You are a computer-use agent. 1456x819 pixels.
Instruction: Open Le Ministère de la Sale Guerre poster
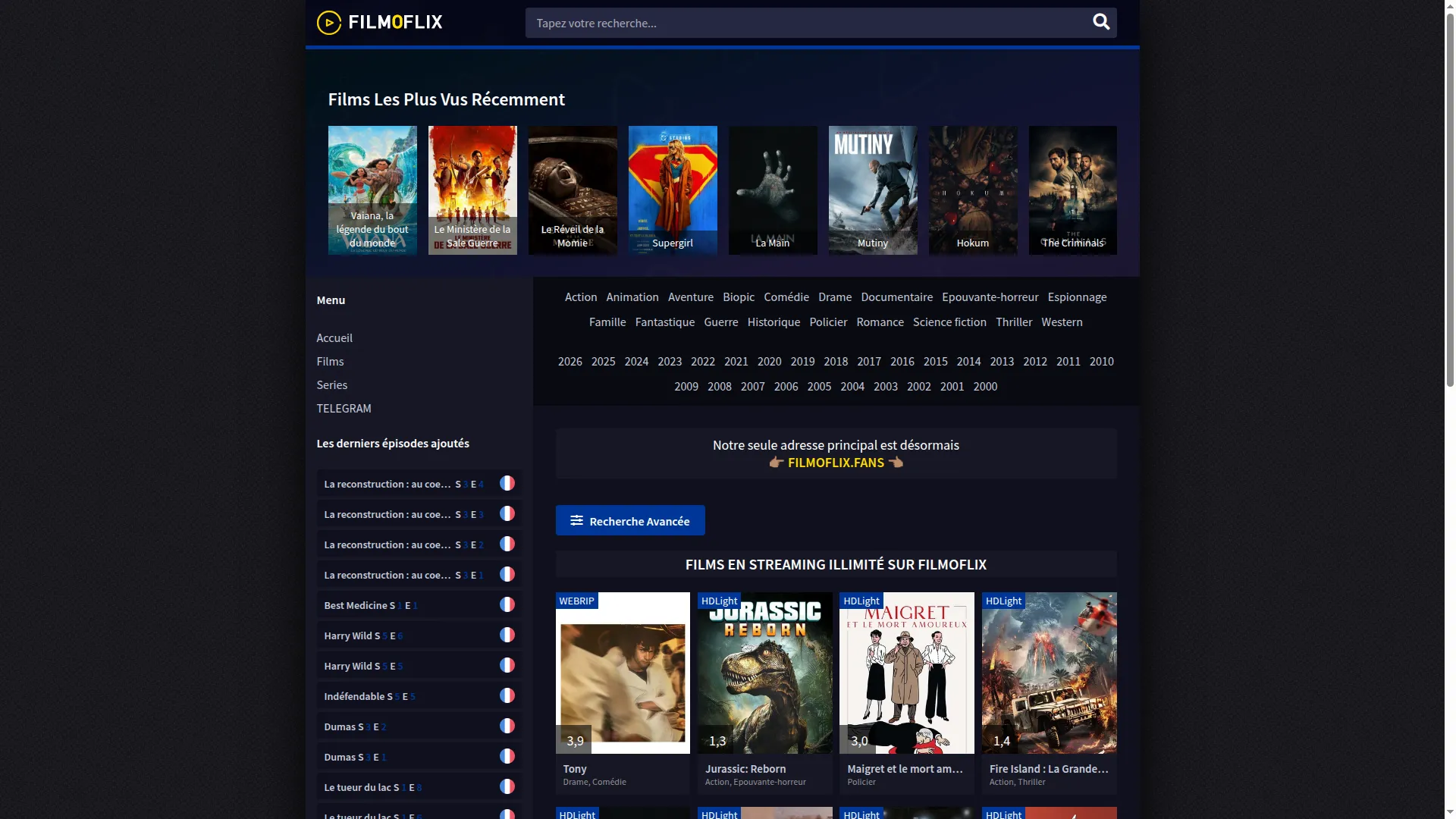point(472,190)
